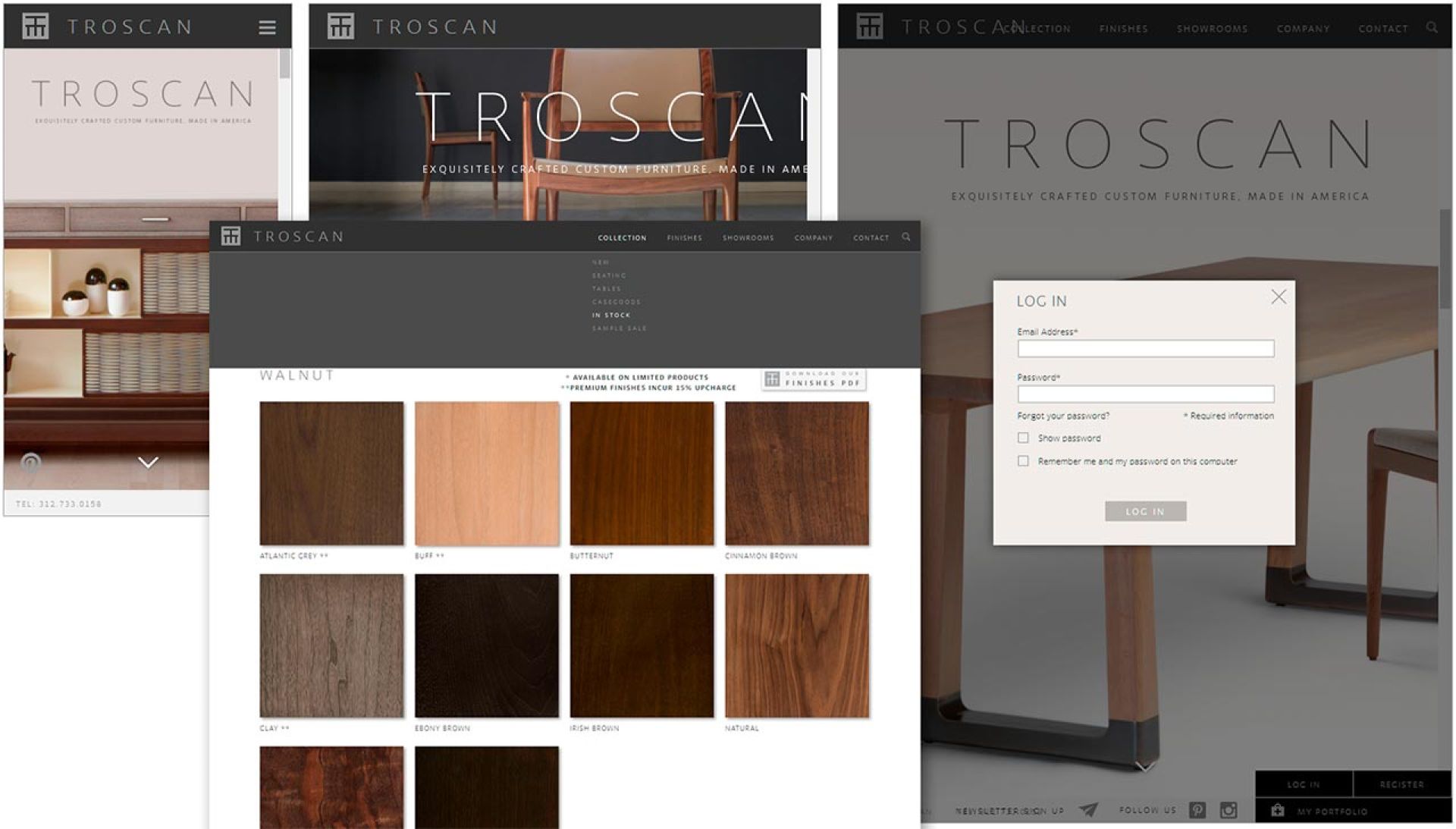Open the hamburger menu in mobile view
Viewport: 1456px width, 829px height.
click(267, 27)
